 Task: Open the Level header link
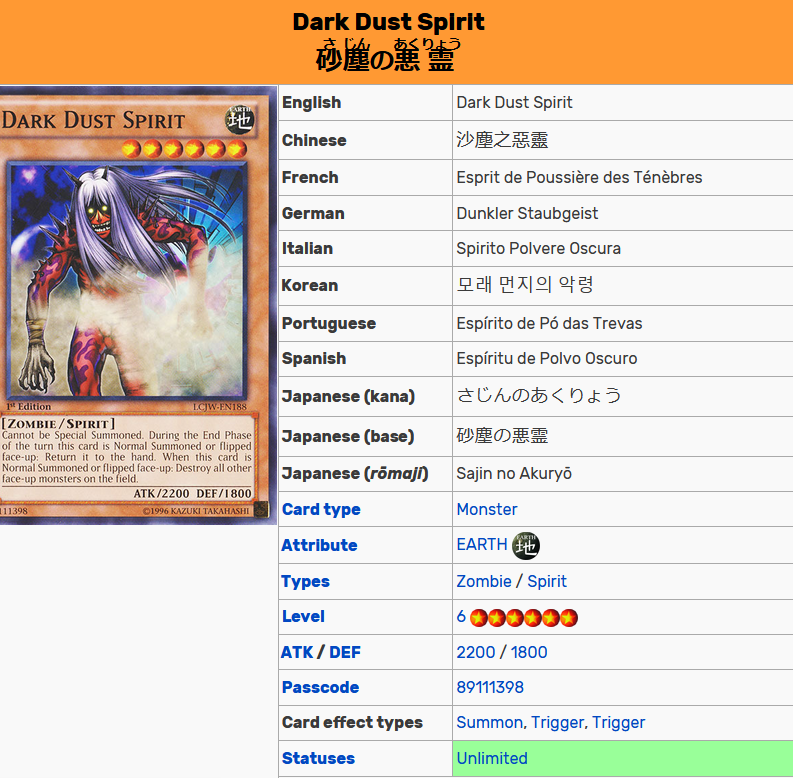click(303, 617)
